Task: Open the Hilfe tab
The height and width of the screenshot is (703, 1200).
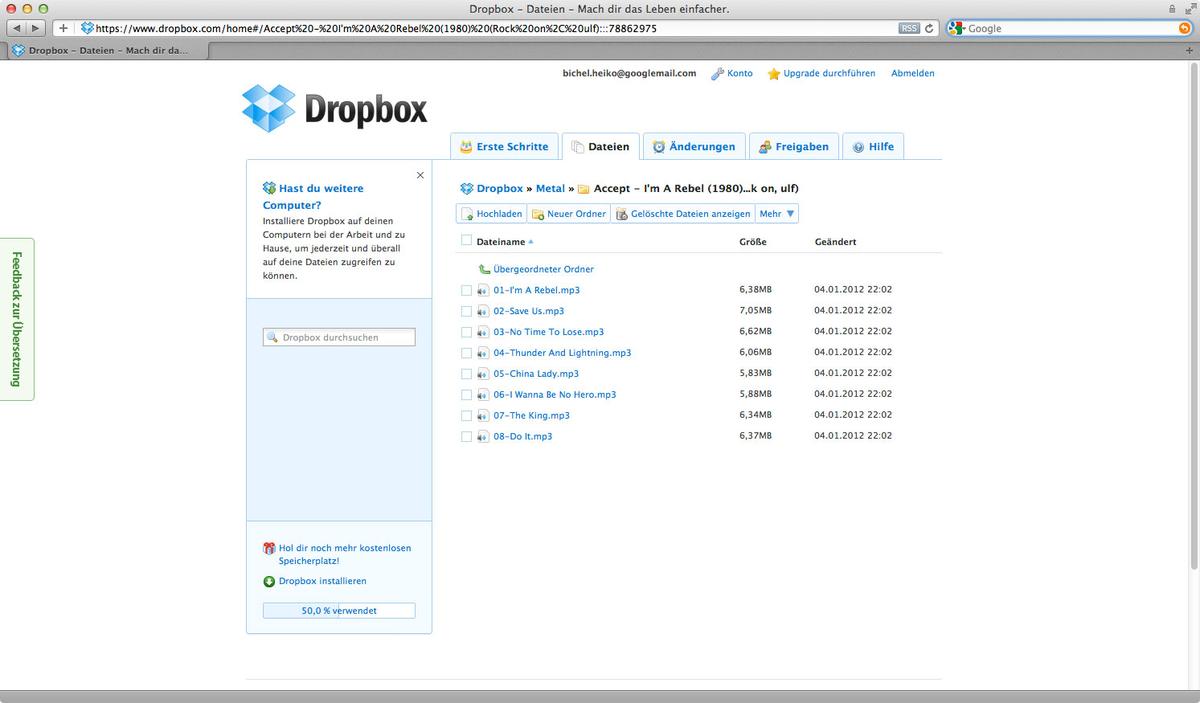Action: coord(873,146)
